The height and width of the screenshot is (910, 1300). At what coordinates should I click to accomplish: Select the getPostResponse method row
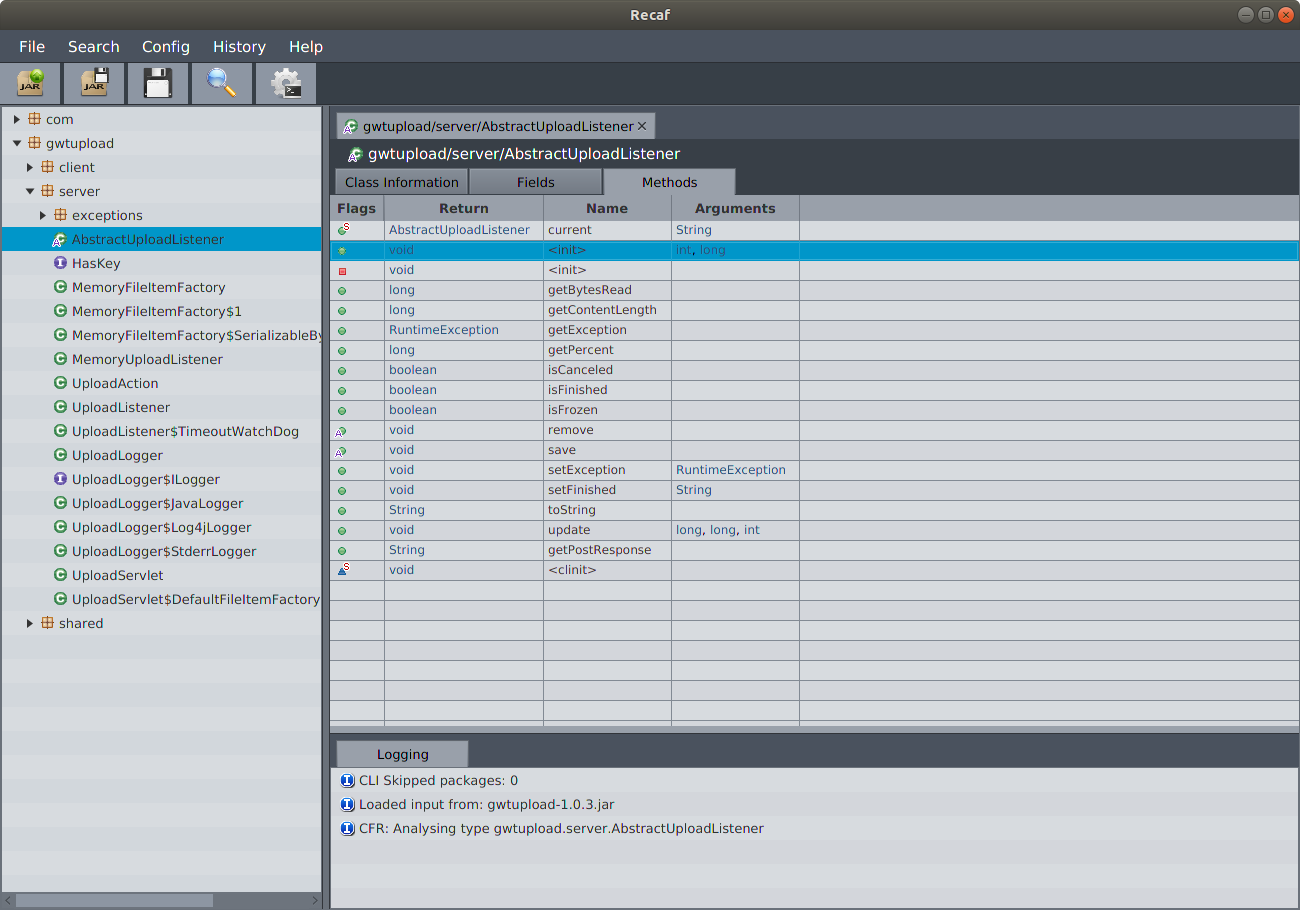point(599,550)
